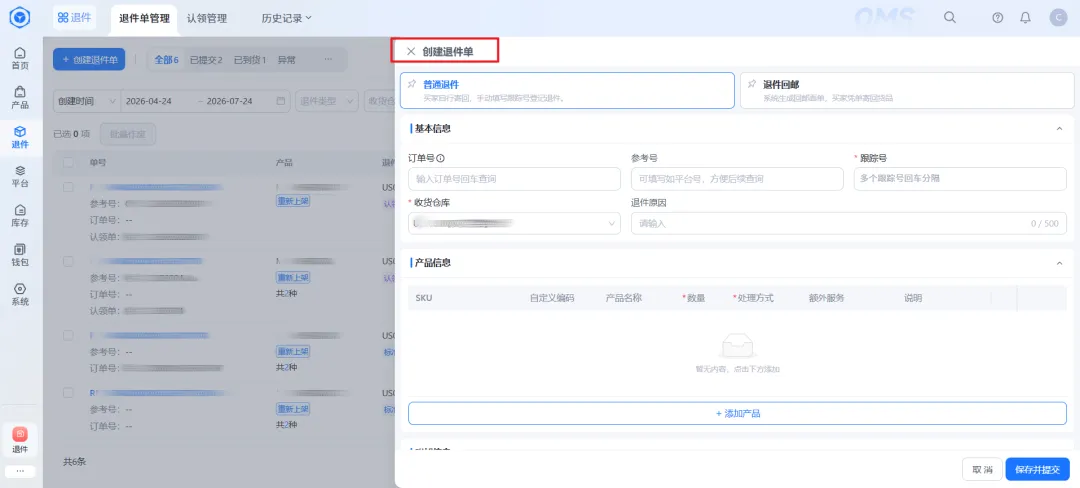Click the red 退件 app icon at sidebar bottom
The image size is (1080, 488).
coord(20,434)
